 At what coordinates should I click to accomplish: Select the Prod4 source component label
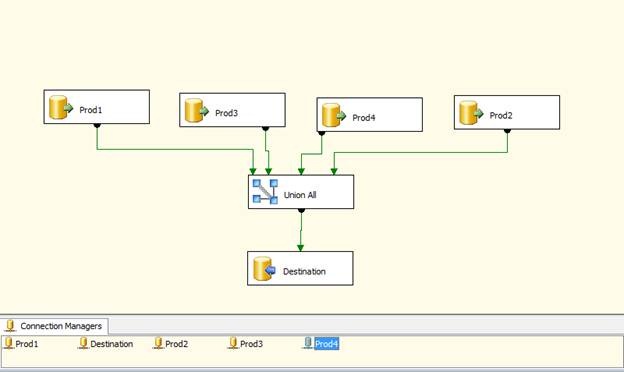tap(364, 118)
